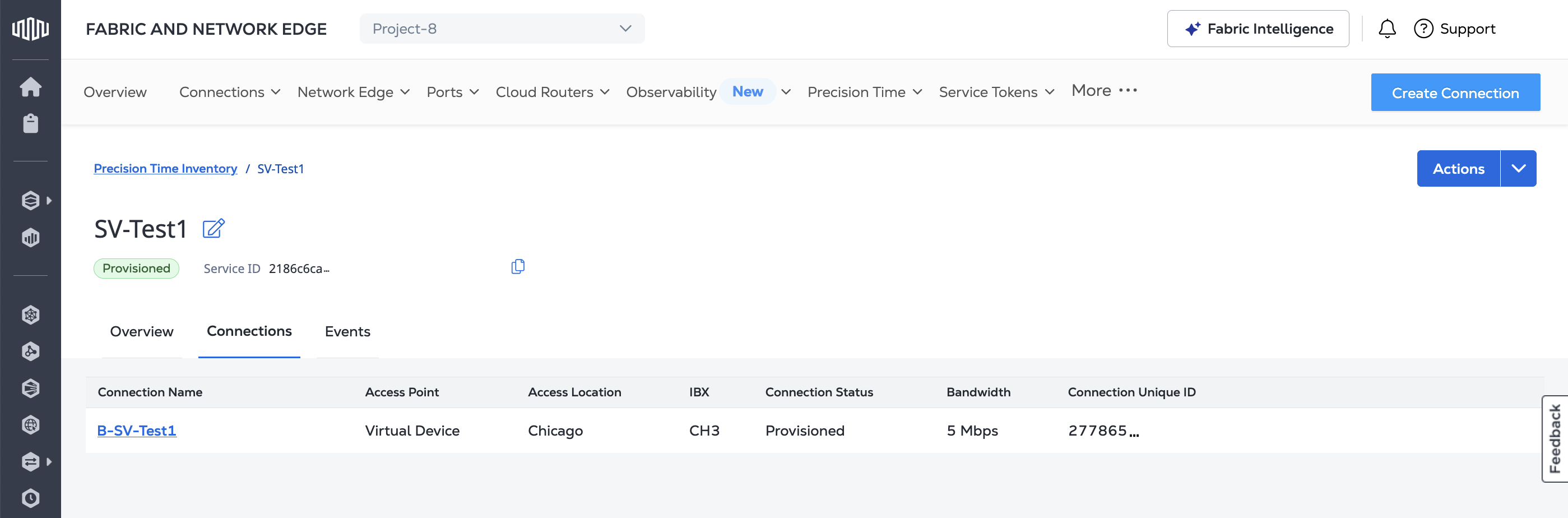The height and width of the screenshot is (518, 1568).
Task: Open the B-SV-Test1 connection link
Action: [x=137, y=431]
